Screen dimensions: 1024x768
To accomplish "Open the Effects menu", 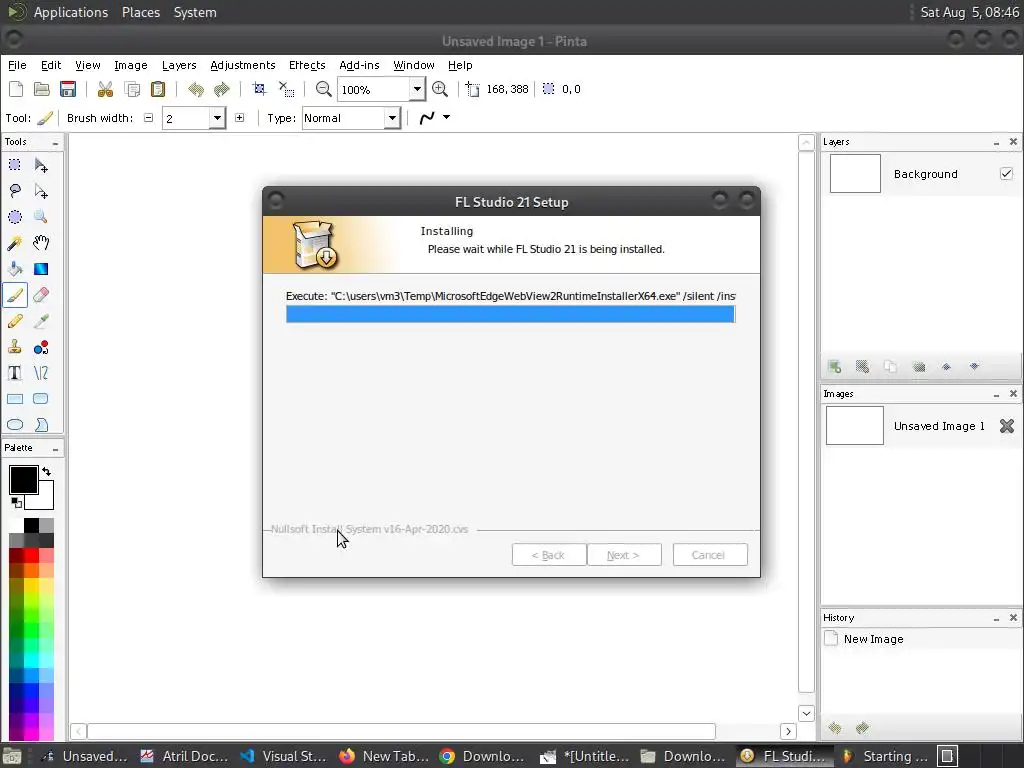I will click(307, 65).
